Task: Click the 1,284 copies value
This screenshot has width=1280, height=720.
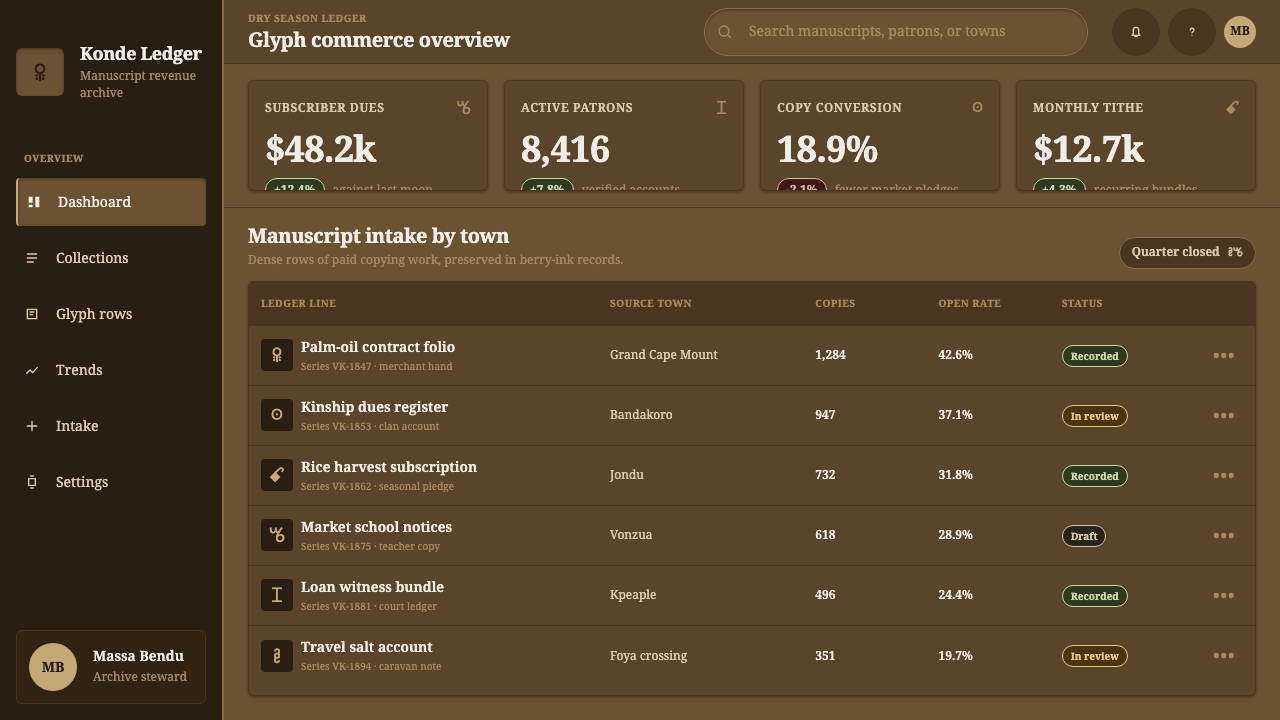Action: (830, 355)
